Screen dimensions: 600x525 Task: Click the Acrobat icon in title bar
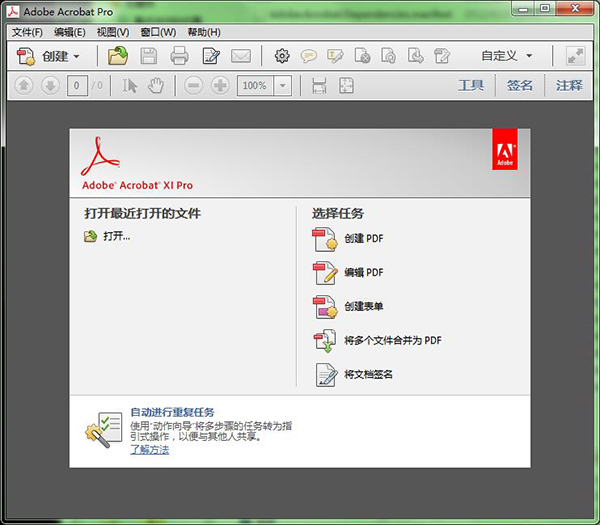(x=13, y=11)
